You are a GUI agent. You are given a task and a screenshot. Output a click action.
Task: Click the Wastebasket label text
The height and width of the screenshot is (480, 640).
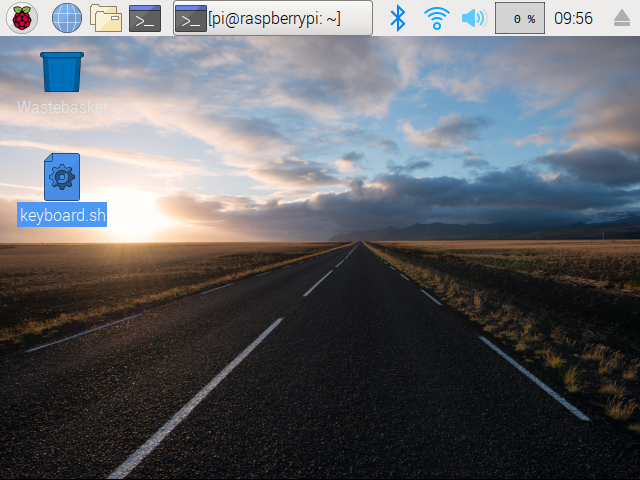[x=62, y=107]
